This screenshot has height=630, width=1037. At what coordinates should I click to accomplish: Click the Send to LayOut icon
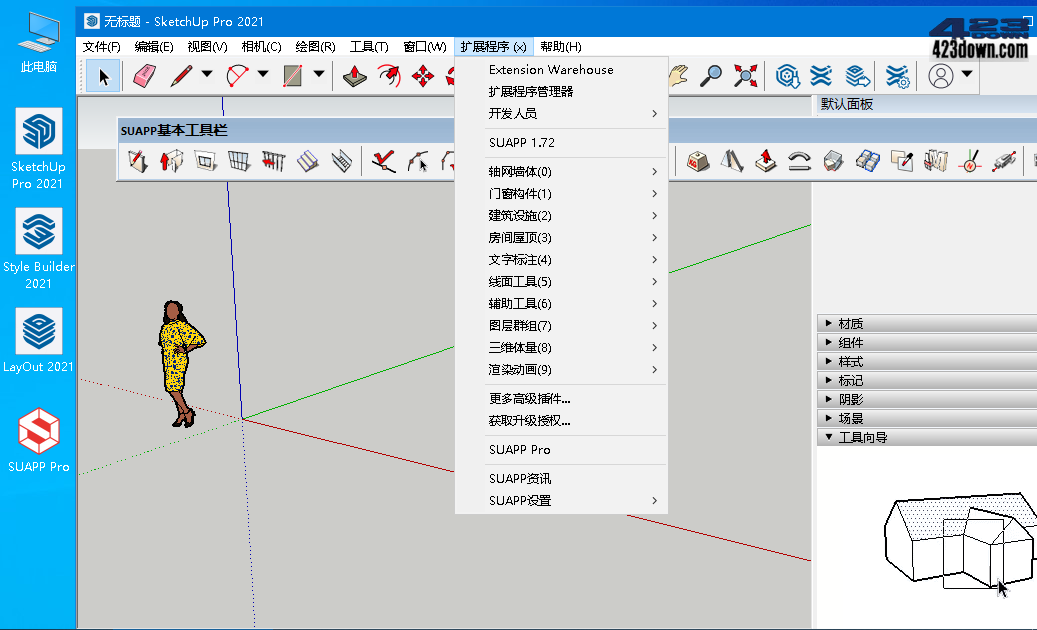pyautogui.click(x=857, y=76)
